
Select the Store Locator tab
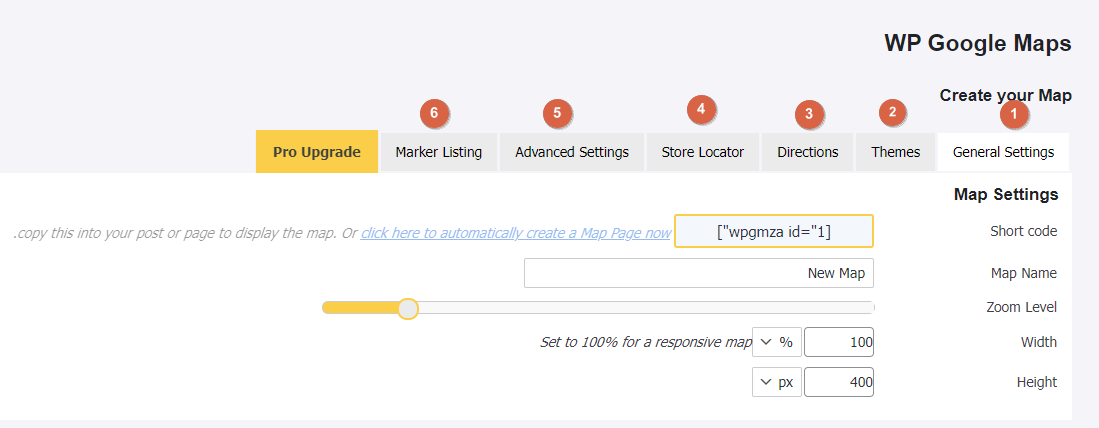point(703,152)
